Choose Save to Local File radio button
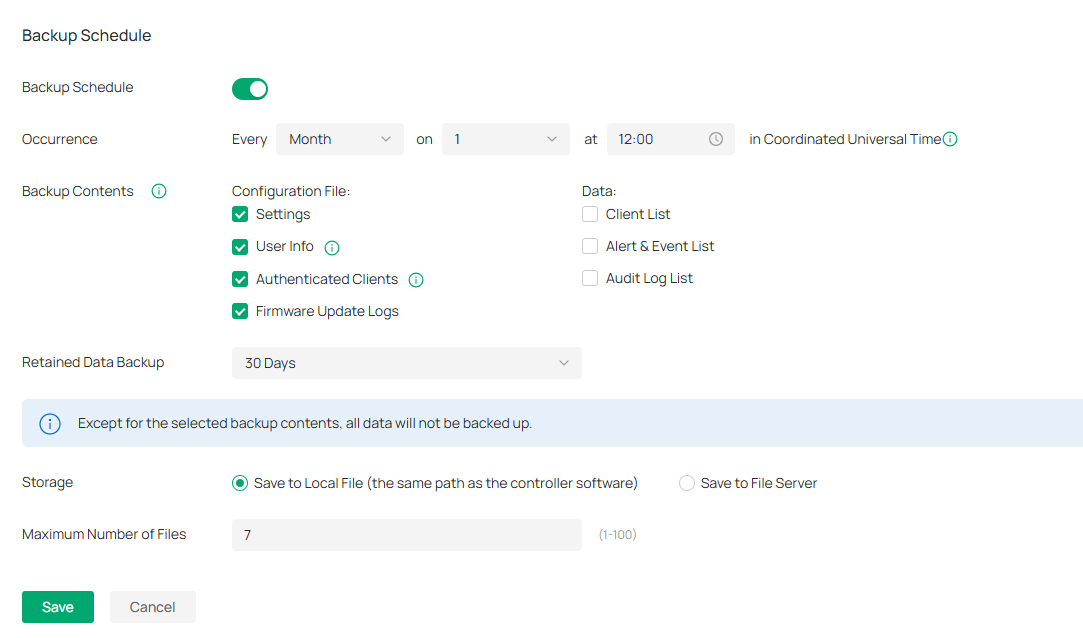1083x638 pixels. click(x=240, y=483)
